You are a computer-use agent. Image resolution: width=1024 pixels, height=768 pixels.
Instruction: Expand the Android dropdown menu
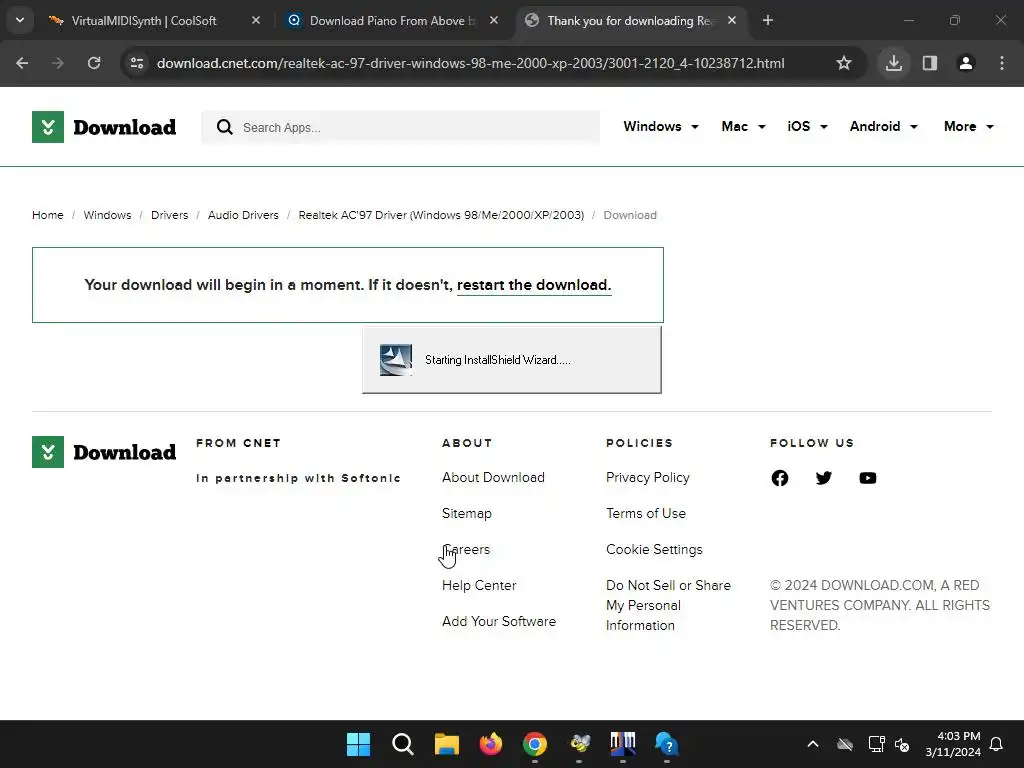click(x=884, y=127)
